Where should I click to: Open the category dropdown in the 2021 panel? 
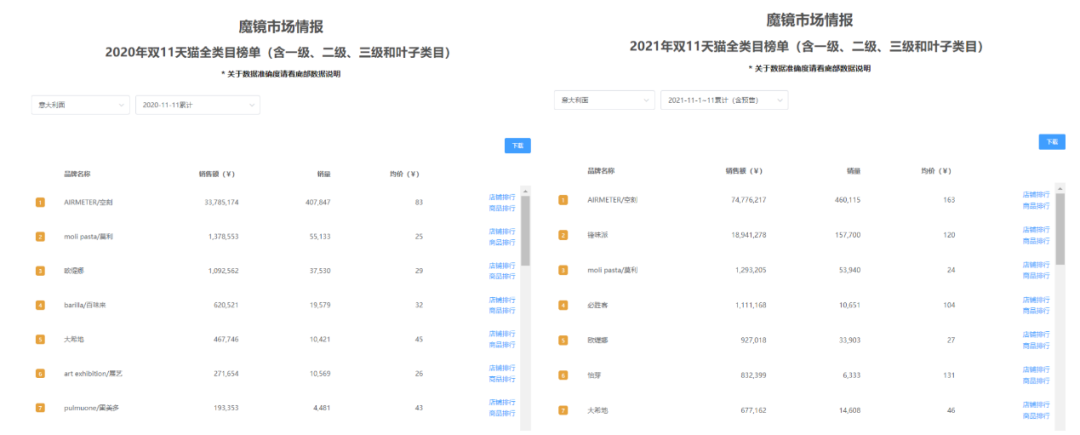pos(604,100)
